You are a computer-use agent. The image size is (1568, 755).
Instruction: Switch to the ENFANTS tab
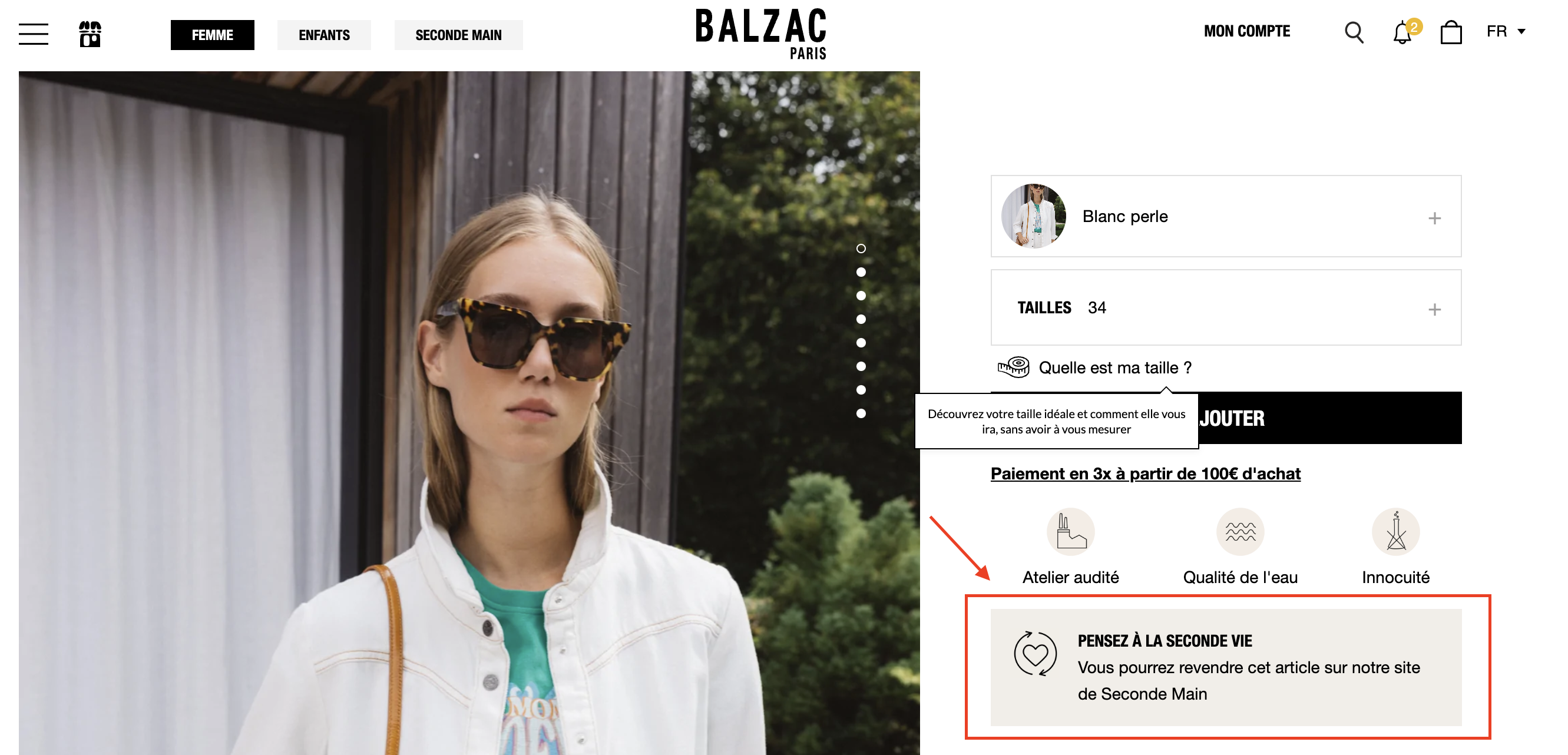pyautogui.click(x=324, y=35)
